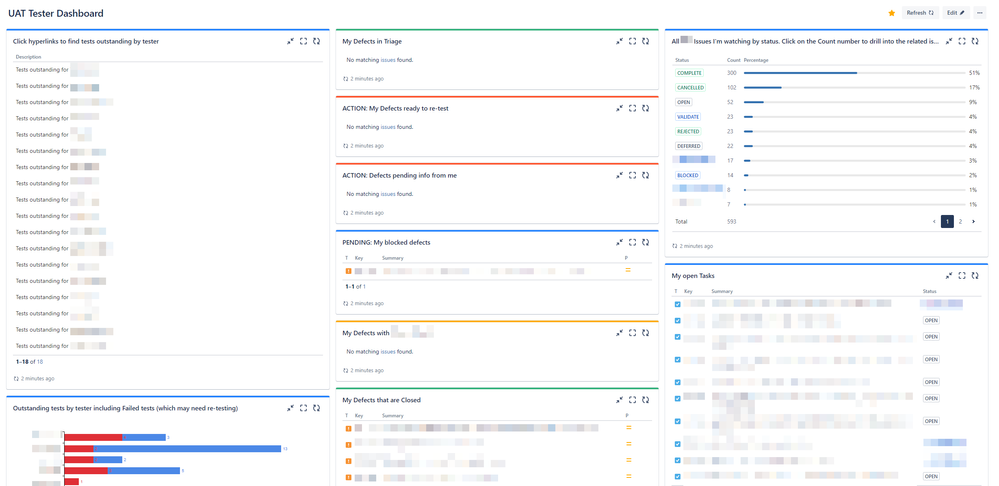Refresh the PENDING: My blocked defects gadget
The image size is (999, 486).
click(645, 242)
